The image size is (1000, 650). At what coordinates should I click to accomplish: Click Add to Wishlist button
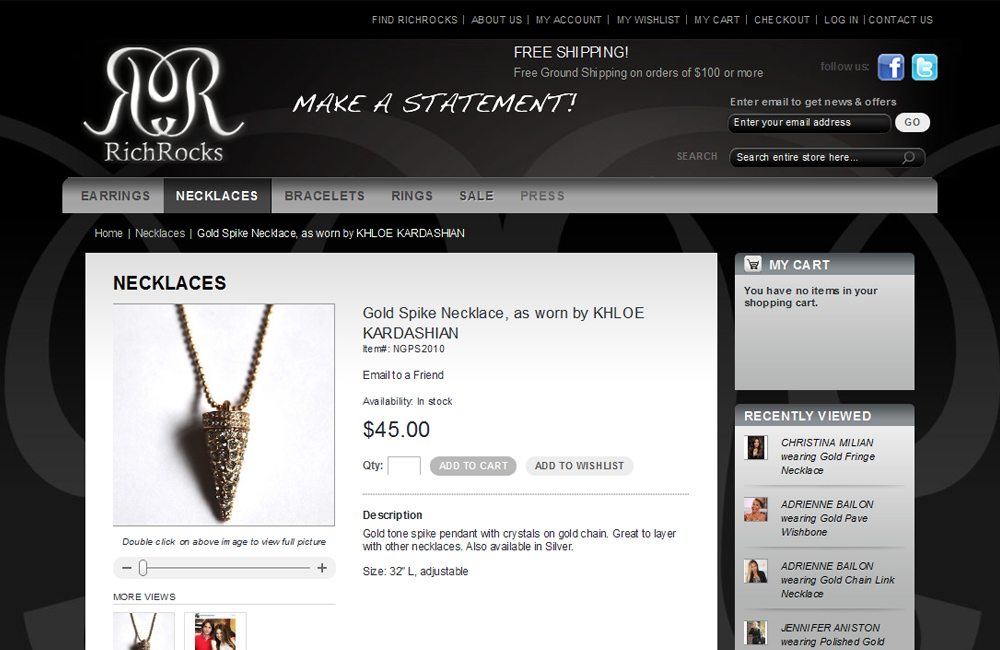[x=579, y=466]
